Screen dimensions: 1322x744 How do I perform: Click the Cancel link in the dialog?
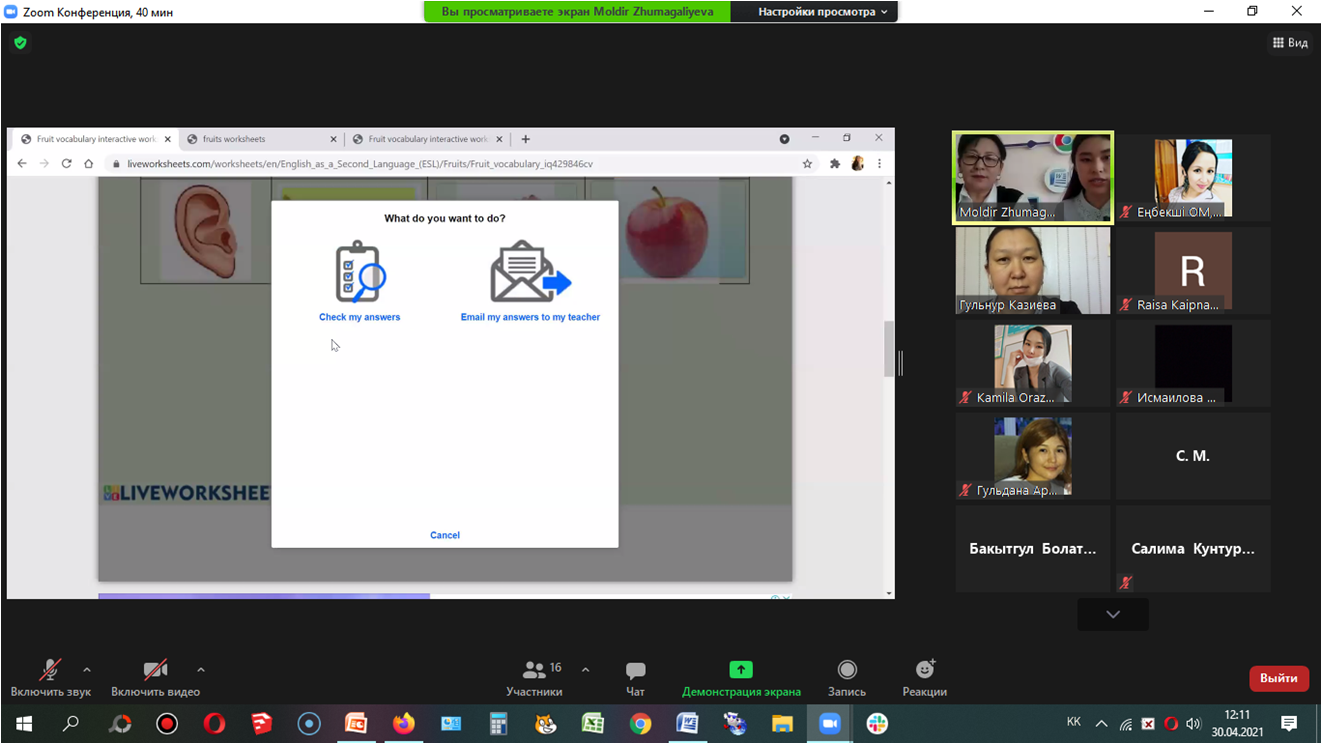(445, 535)
